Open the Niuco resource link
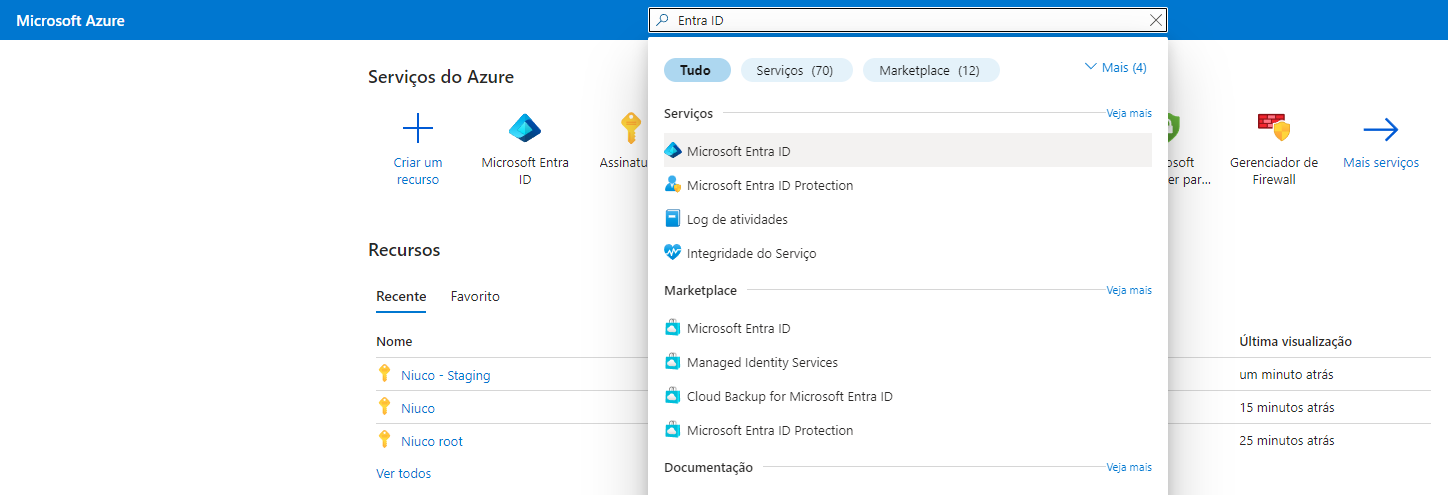This screenshot has width=1448, height=495. 418,408
